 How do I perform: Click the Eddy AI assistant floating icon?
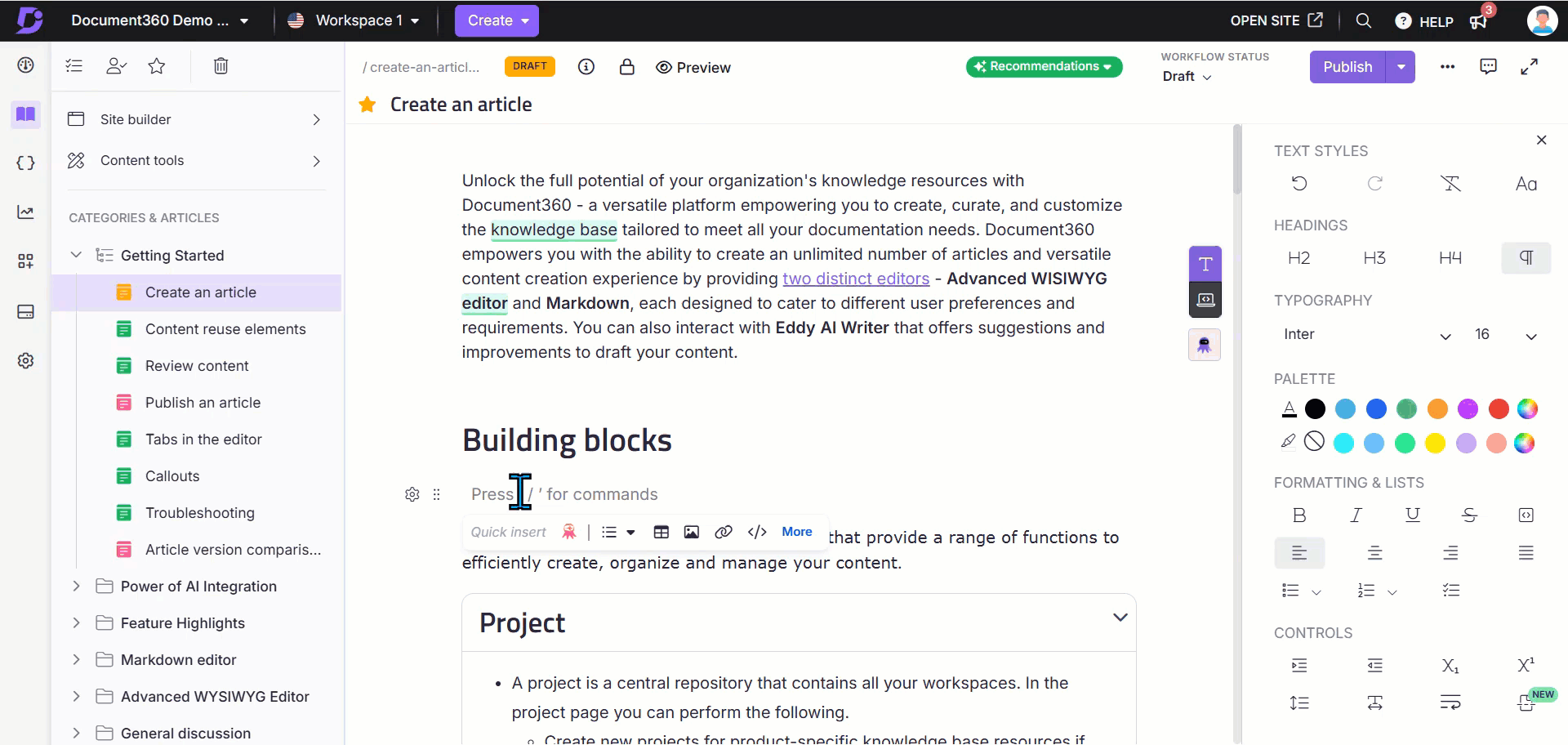(1205, 345)
